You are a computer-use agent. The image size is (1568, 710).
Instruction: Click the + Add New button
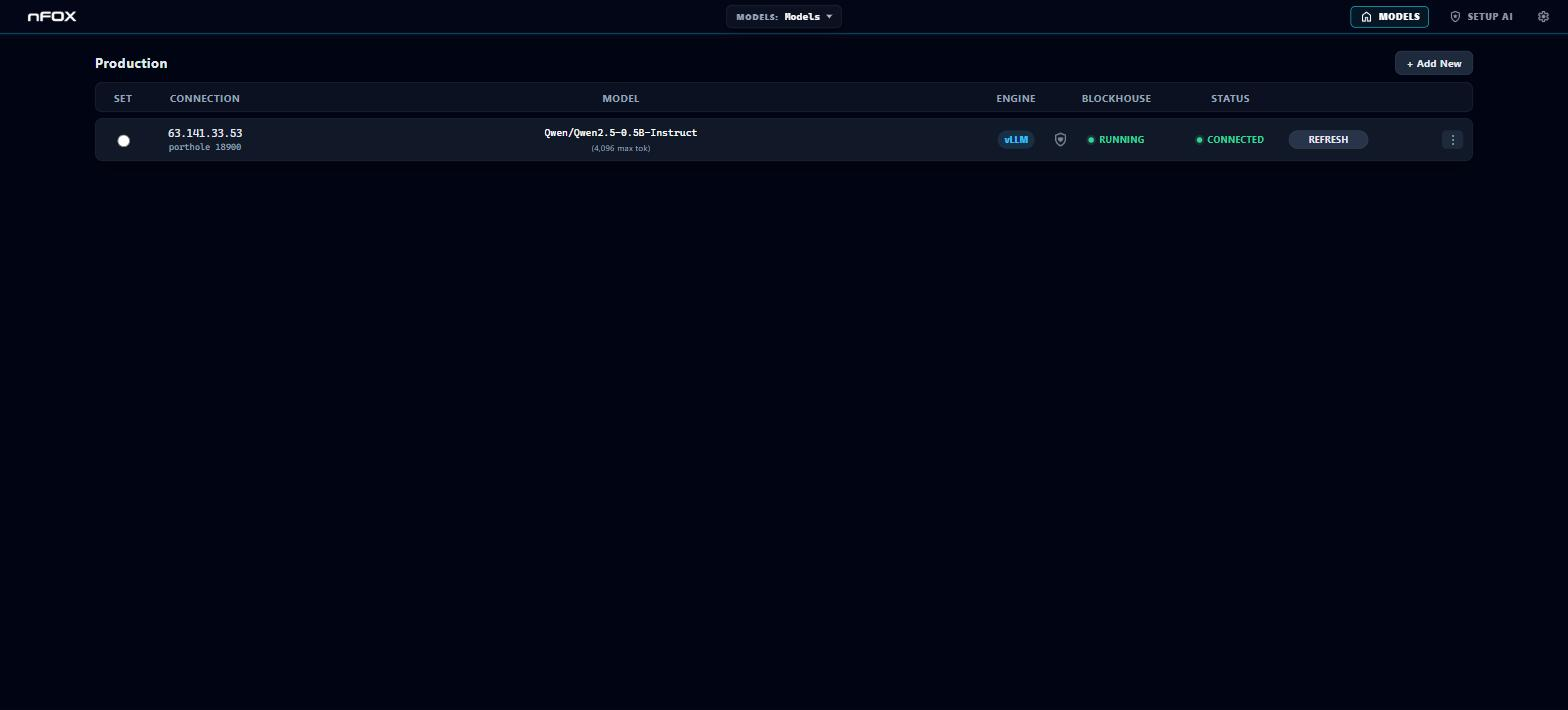(1434, 63)
